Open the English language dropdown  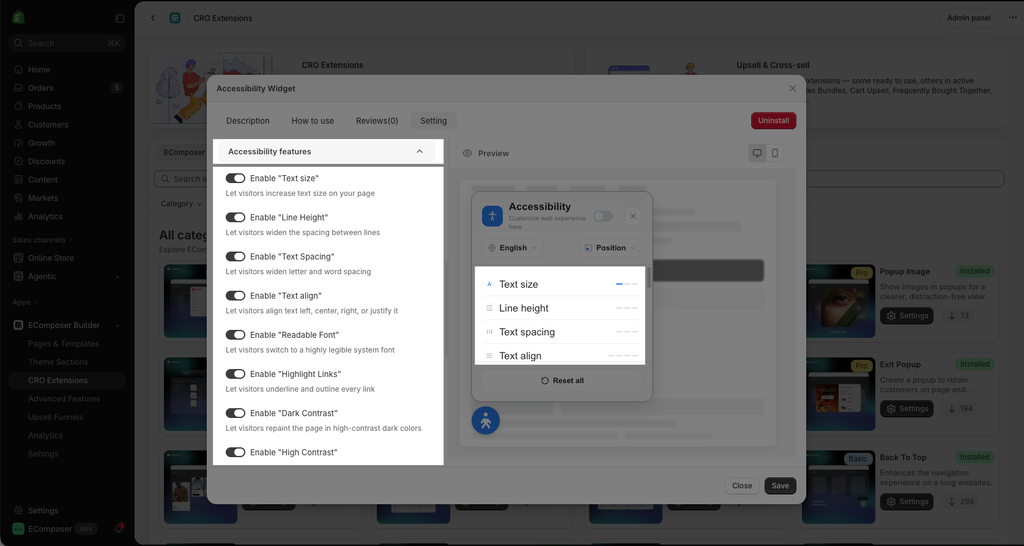[513, 248]
